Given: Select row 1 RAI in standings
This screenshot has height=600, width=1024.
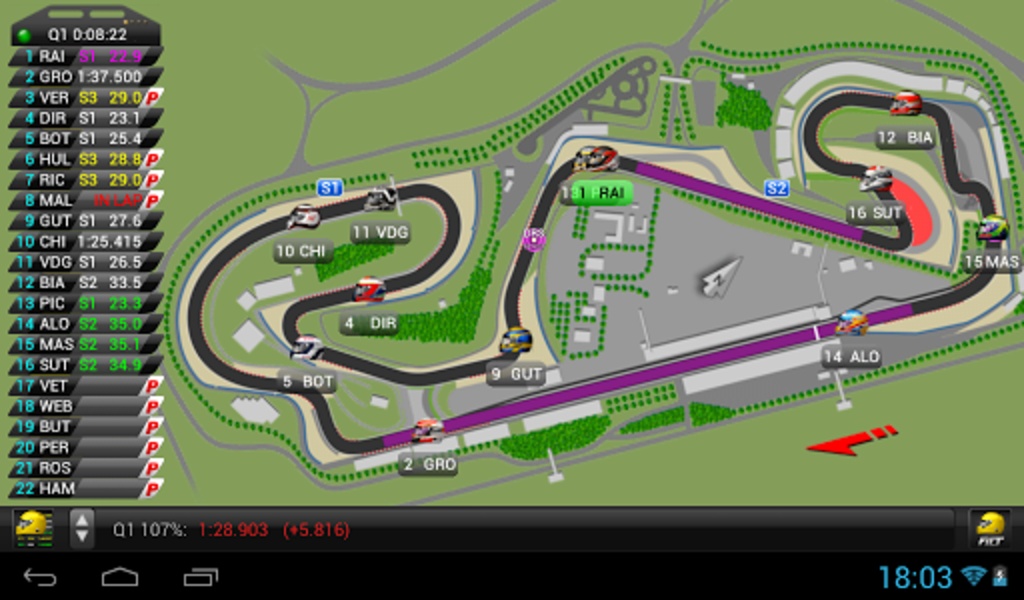Looking at the screenshot, I should click(x=86, y=56).
